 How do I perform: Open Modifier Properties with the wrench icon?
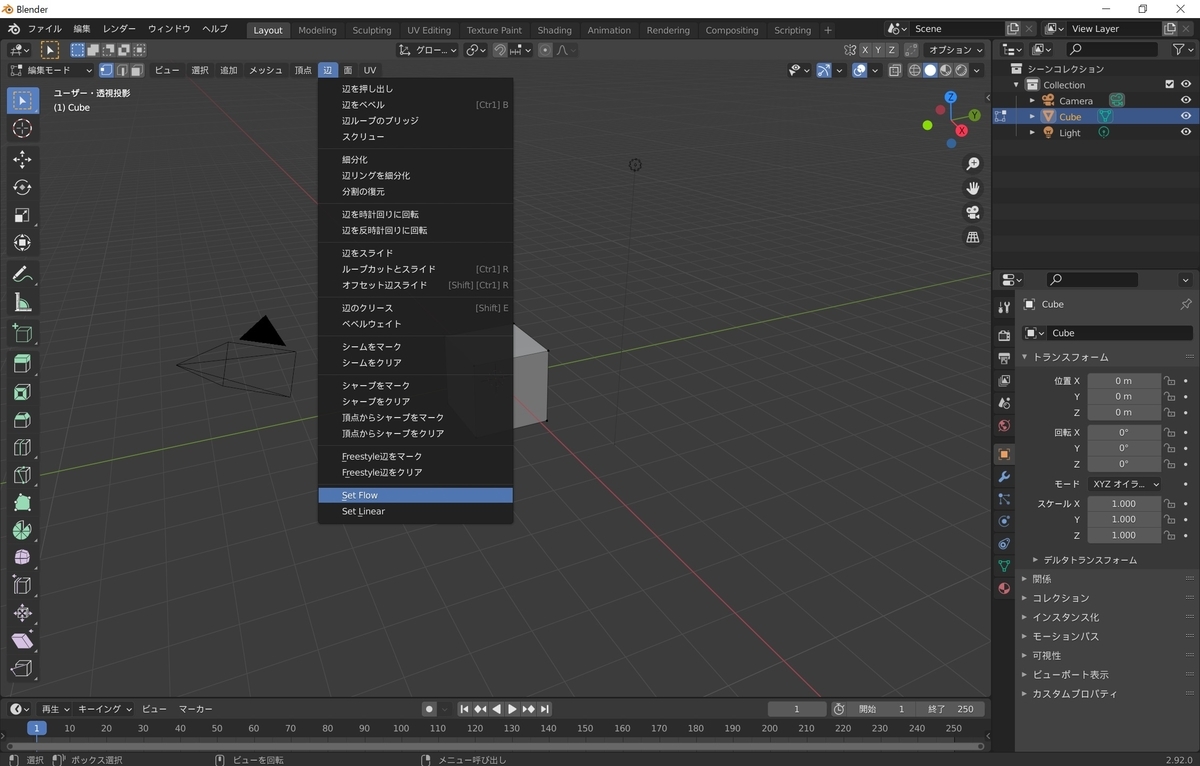click(1003, 477)
